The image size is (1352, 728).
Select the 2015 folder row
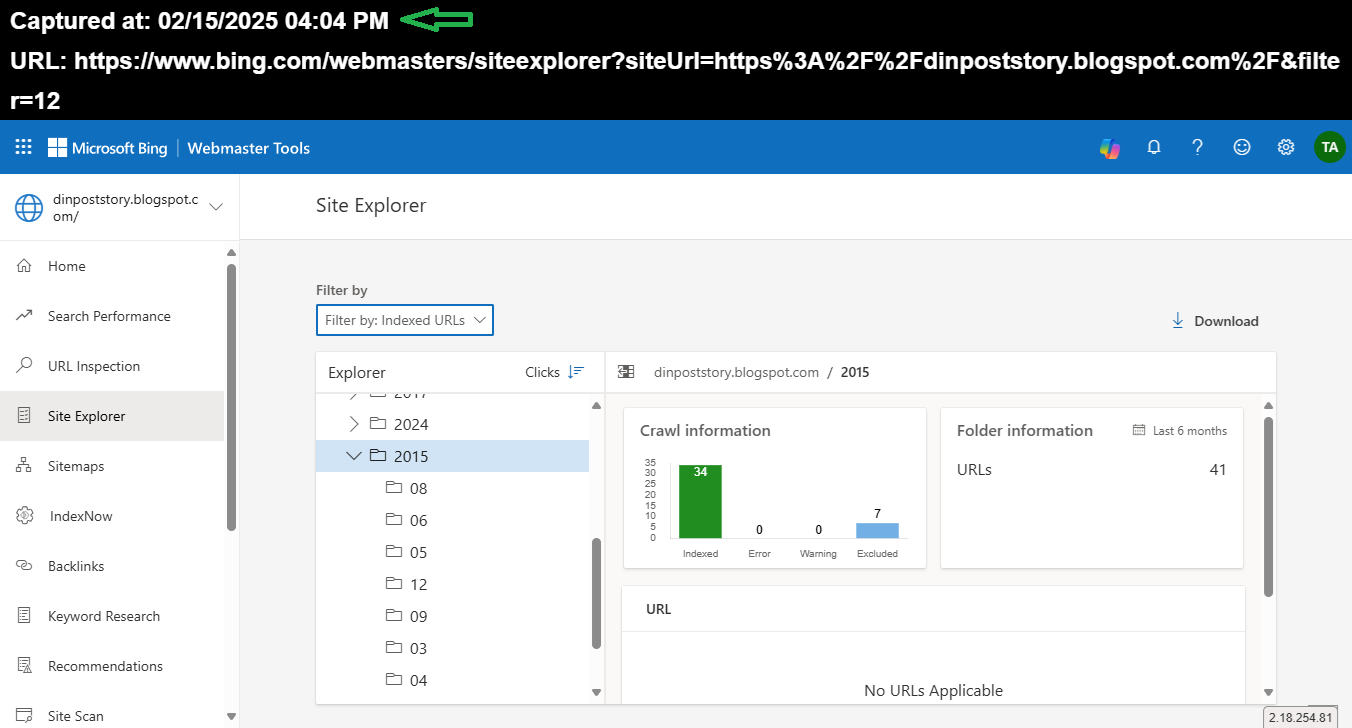point(452,456)
